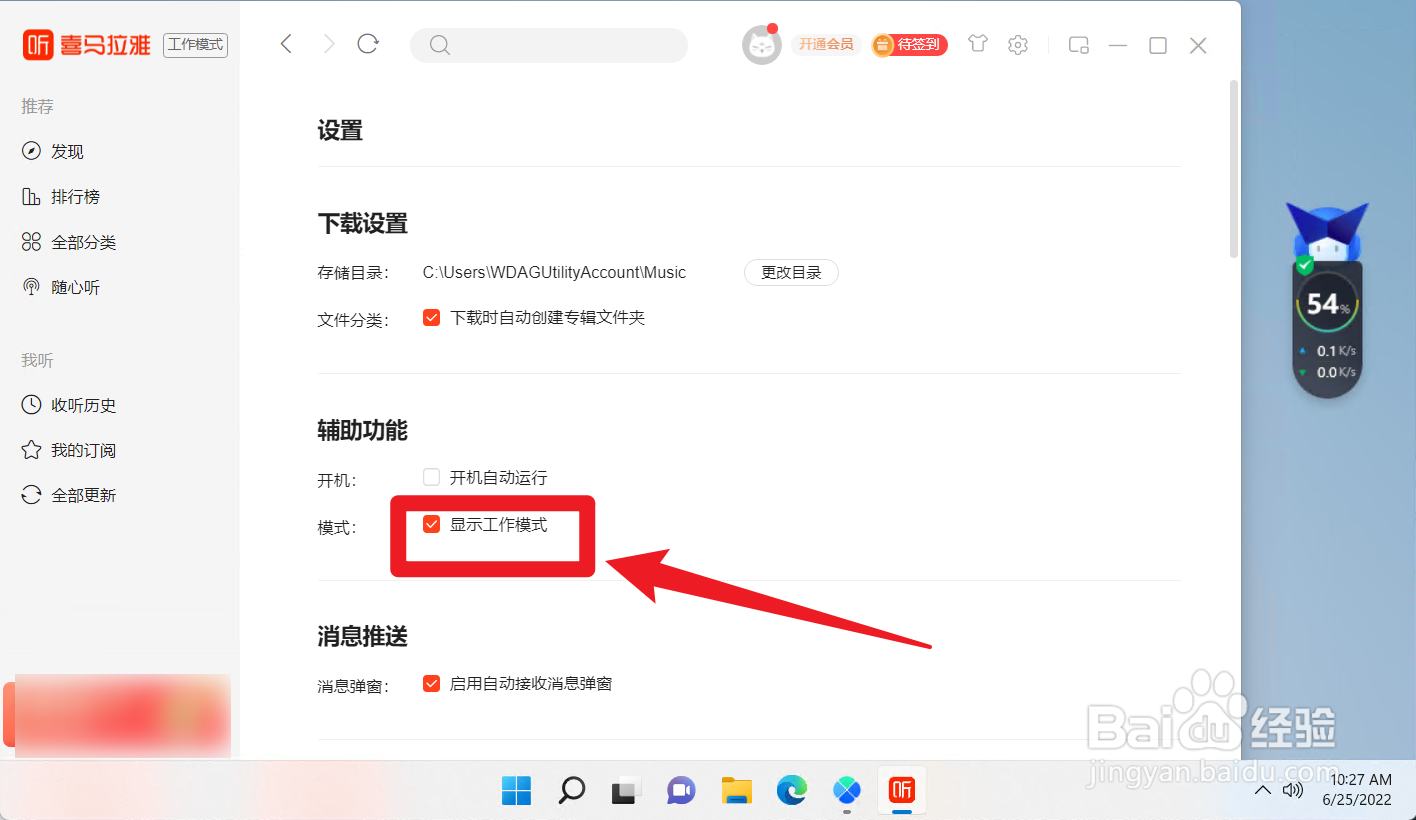Uncheck 下载时自动创建专辑文件夹
This screenshot has width=1416, height=820.
point(431,317)
